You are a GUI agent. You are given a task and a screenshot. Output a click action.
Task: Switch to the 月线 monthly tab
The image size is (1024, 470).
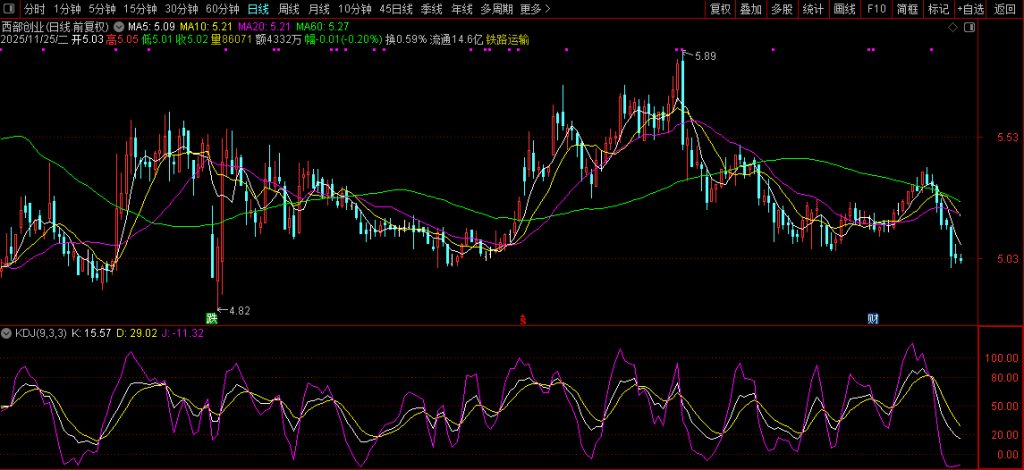coord(319,9)
